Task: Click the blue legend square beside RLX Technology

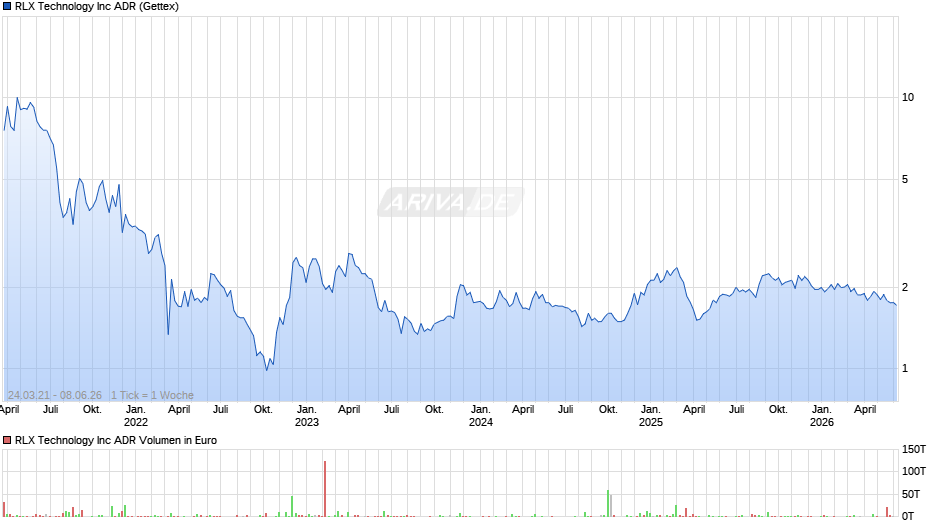Action: (7, 7)
